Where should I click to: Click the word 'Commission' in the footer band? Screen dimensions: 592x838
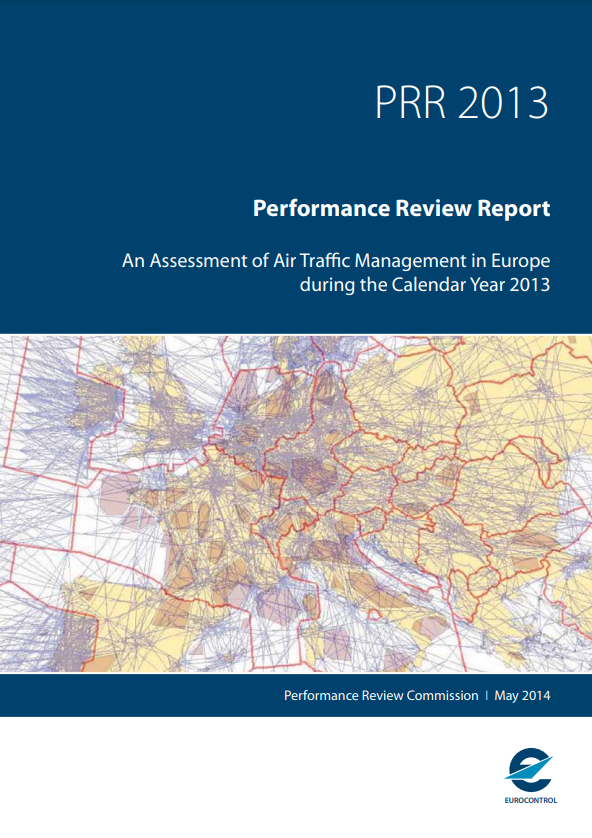tap(442, 695)
